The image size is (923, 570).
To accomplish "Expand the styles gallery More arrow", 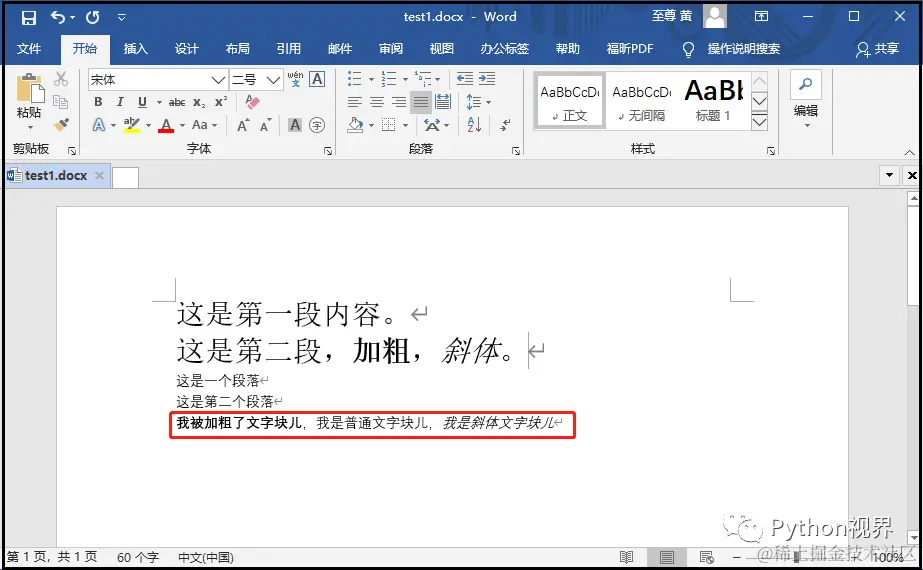I will tap(760, 122).
